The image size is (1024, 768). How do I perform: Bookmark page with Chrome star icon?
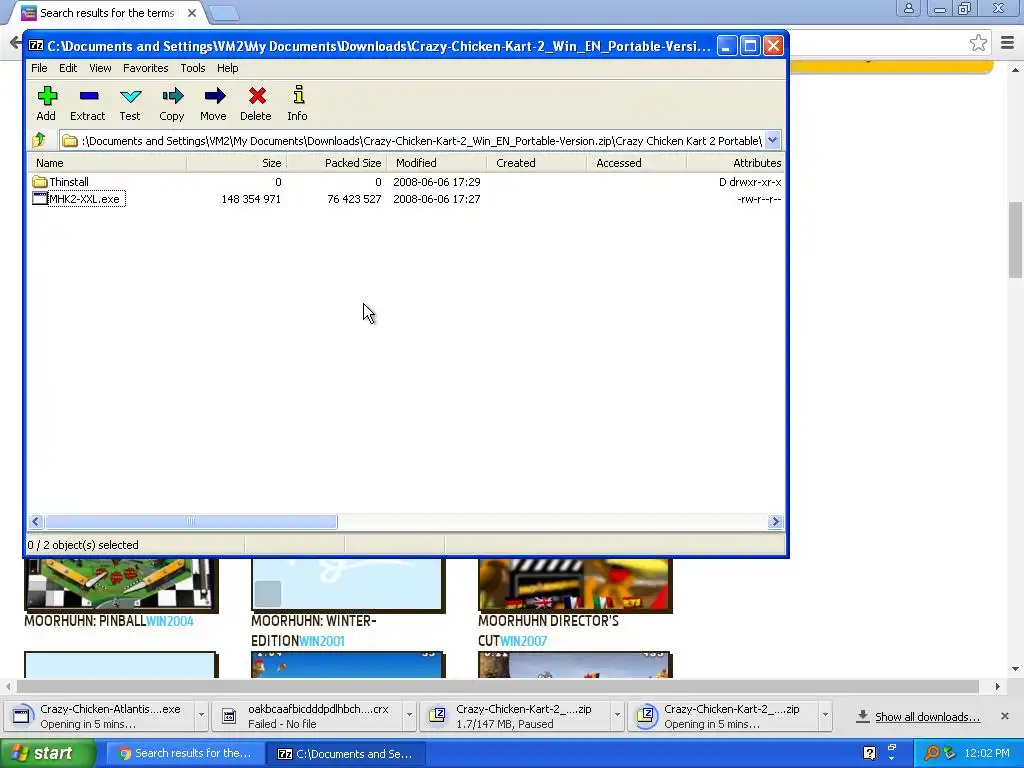tap(978, 43)
